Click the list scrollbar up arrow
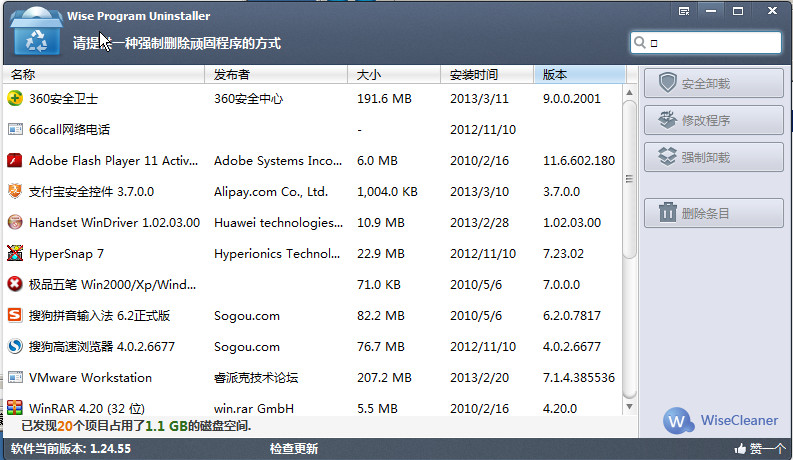Screen dimensions: 793x460 click(x=629, y=93)
